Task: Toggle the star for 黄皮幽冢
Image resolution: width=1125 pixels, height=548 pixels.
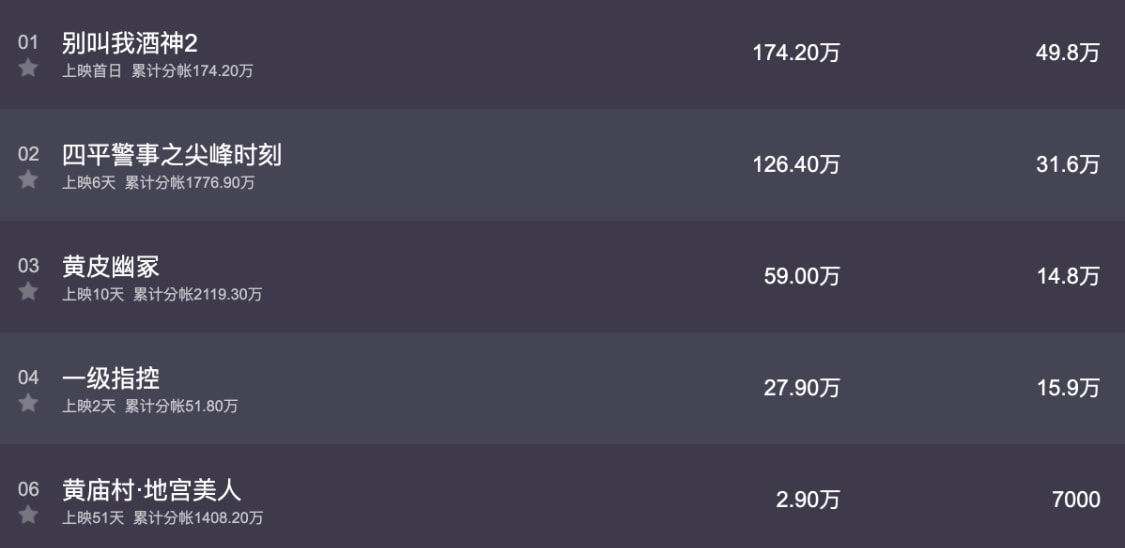Action: click(28, 292)
